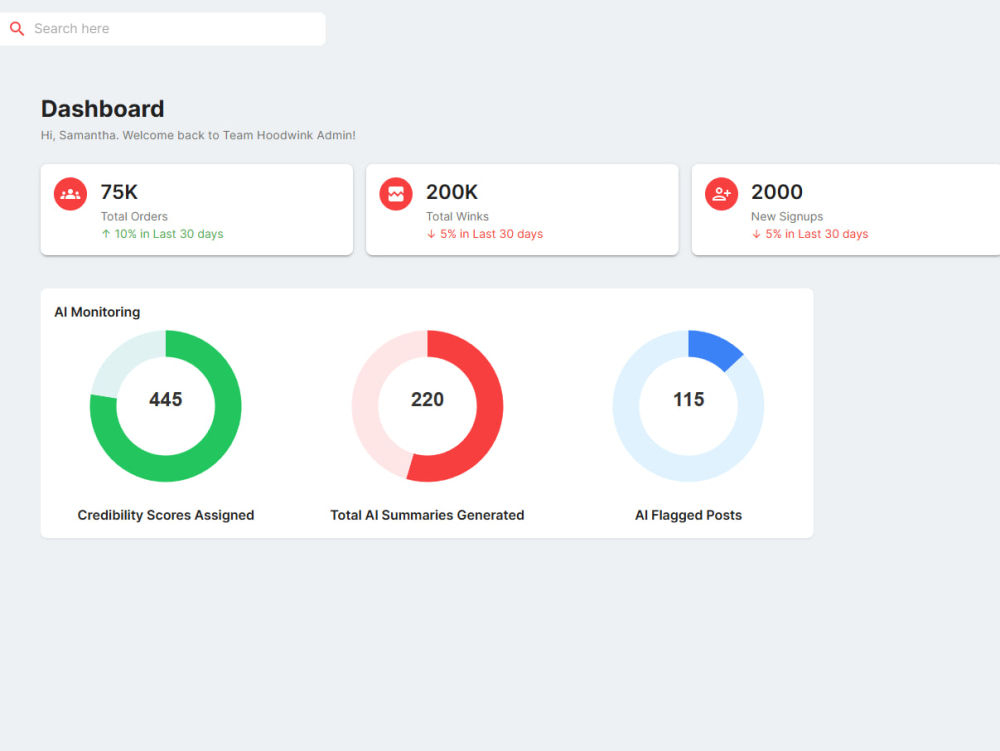The height and width of the screenshot is (751, 1000).
Task: Click the Total Winks caption
Action: pos(457,217)
